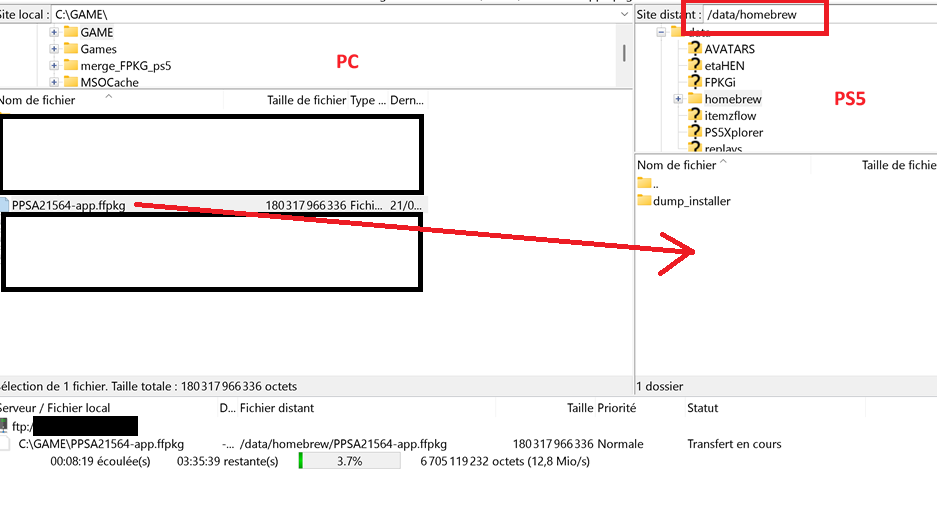Click the PS5Xplorer unknown-folder icon
This screenshot has width=937, height=528.
tap(694, 132)
